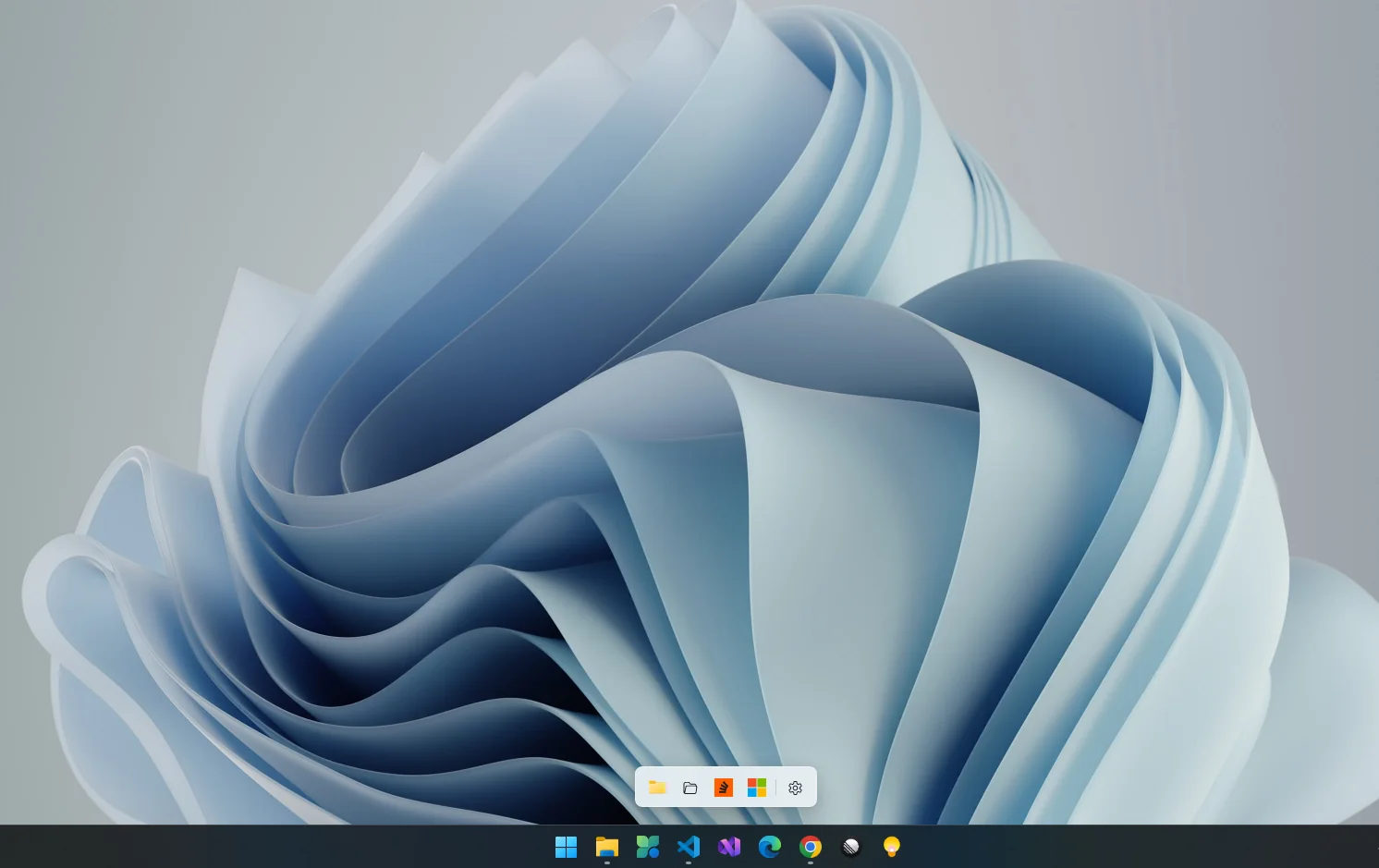Open the Windows Start menu
The image size is (1379, 868).
tap(566, 847)
